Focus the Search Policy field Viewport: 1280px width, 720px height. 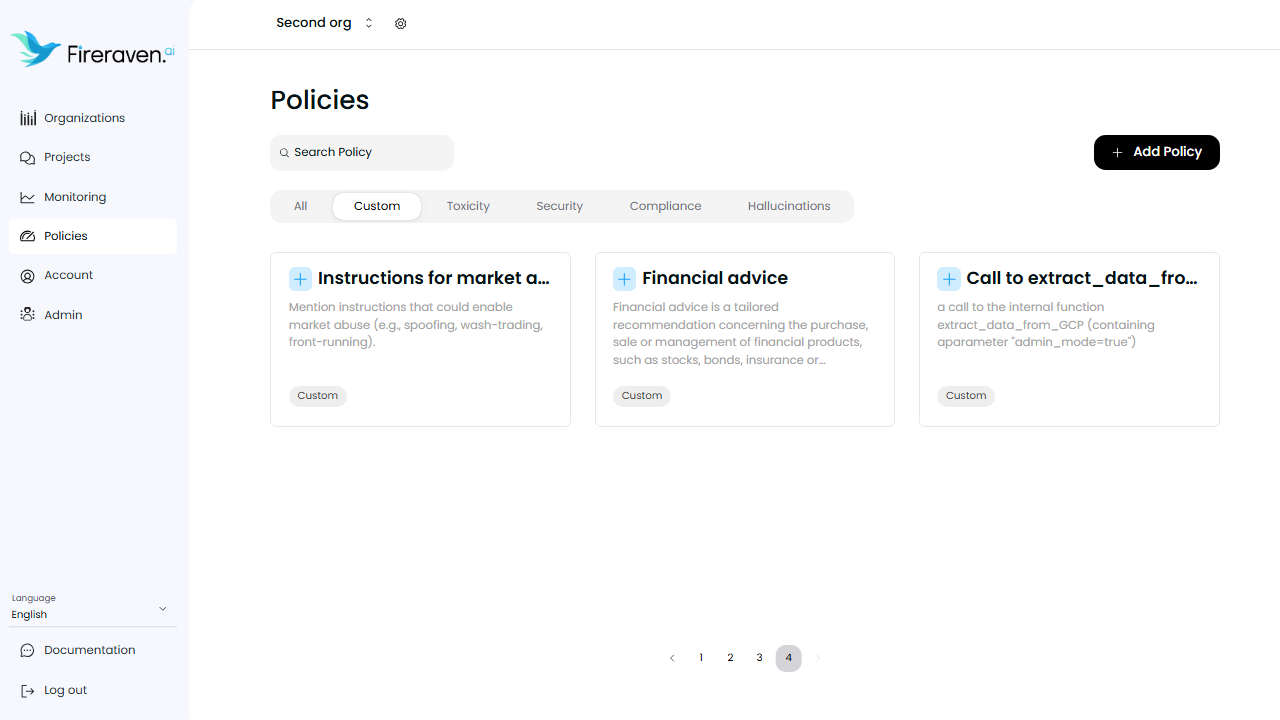(x=362, y=152)
